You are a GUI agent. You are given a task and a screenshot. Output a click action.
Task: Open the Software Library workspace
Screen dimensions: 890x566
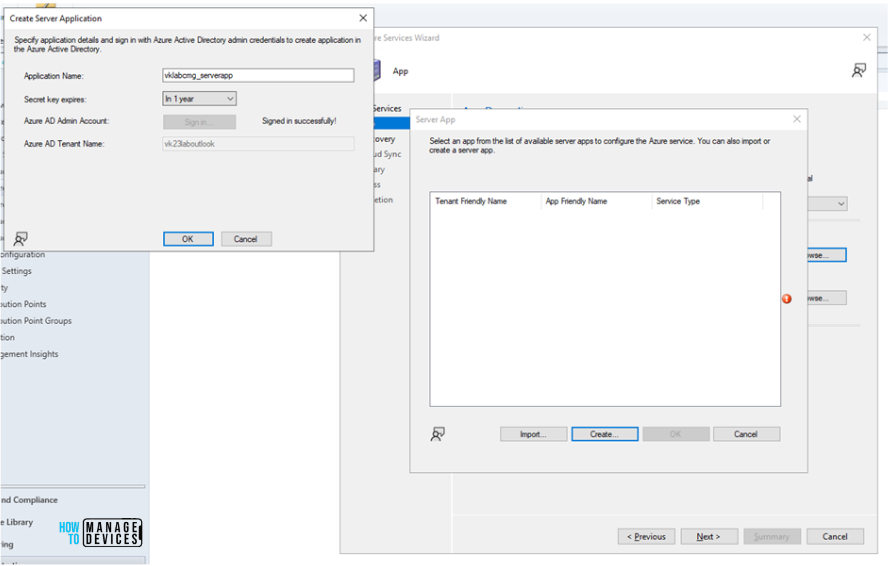(x=17, y=522)
